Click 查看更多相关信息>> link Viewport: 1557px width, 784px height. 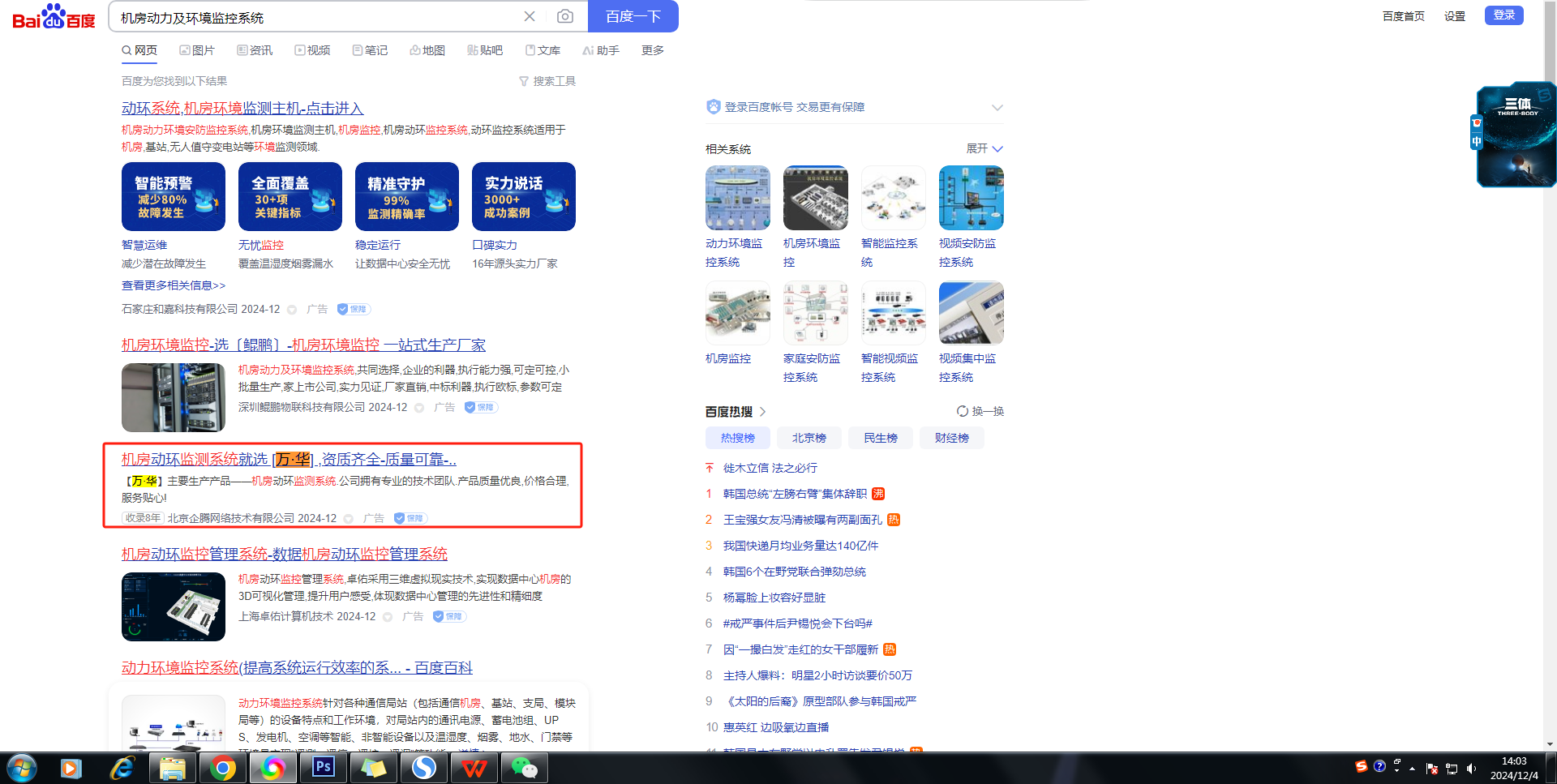(174, 285)
